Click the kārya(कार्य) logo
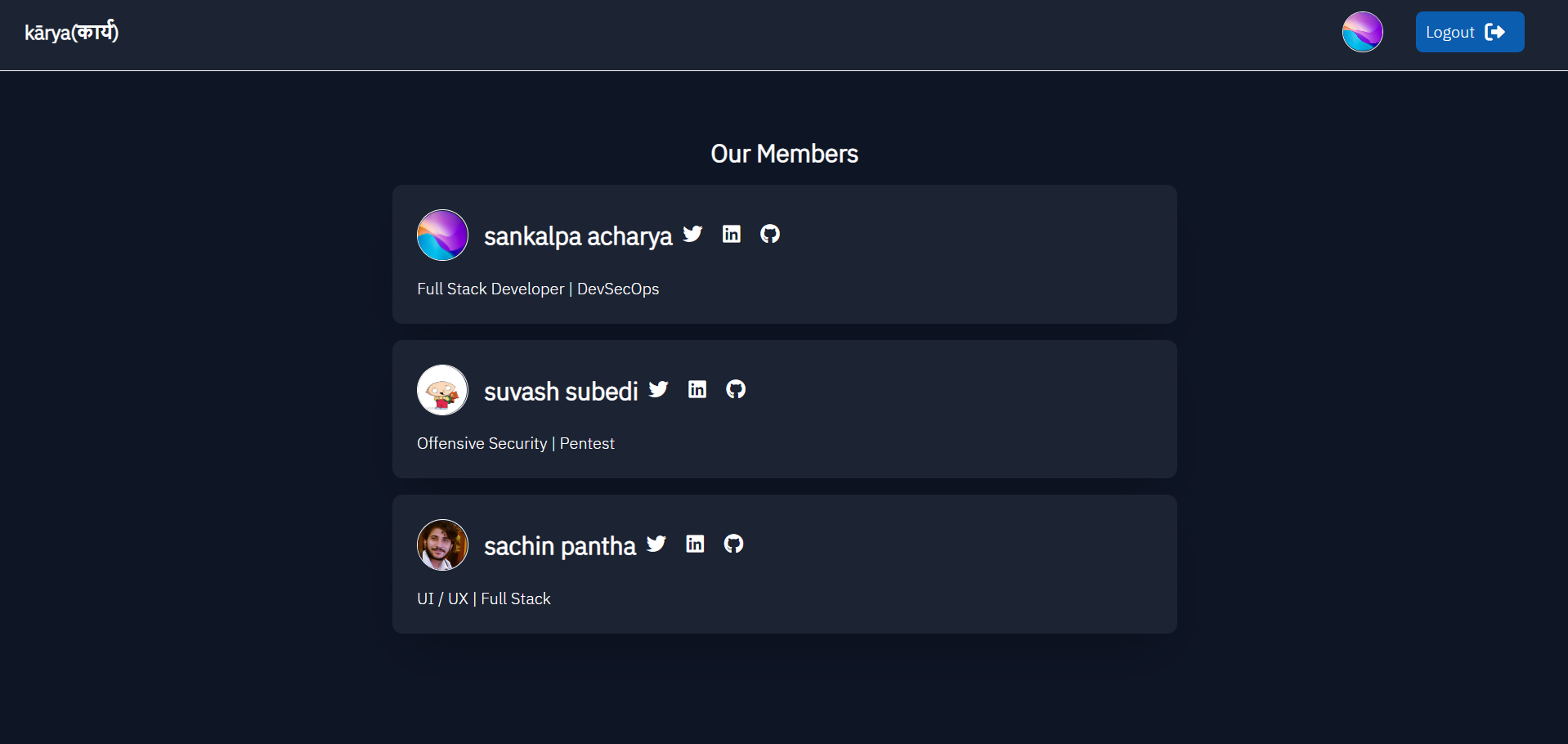The width and height of the screenshot is (1568, 744). (71, 33)
